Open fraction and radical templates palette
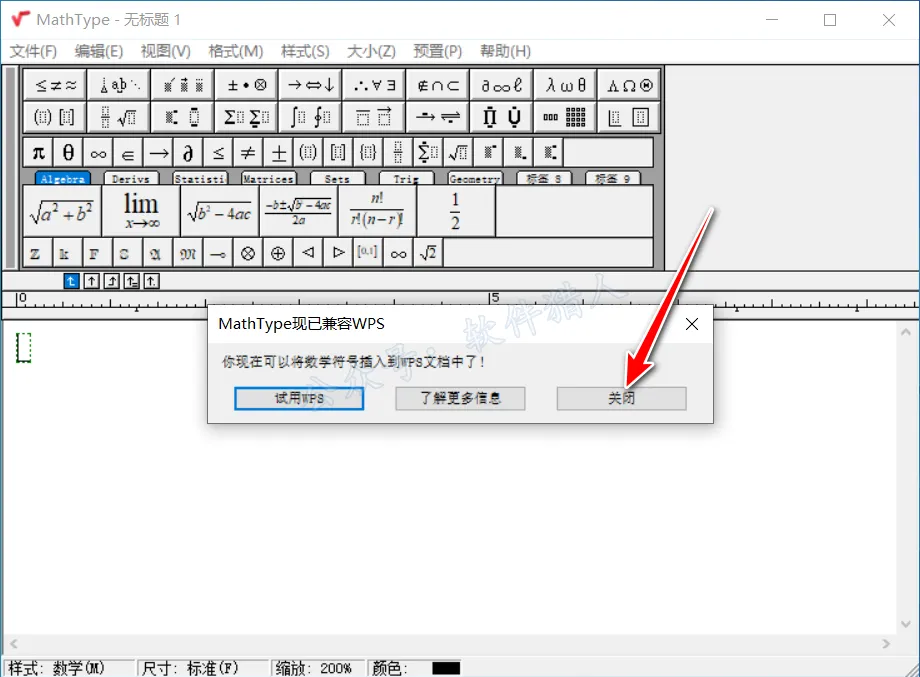This screenshot has height=677, width=920. point(119,117)
